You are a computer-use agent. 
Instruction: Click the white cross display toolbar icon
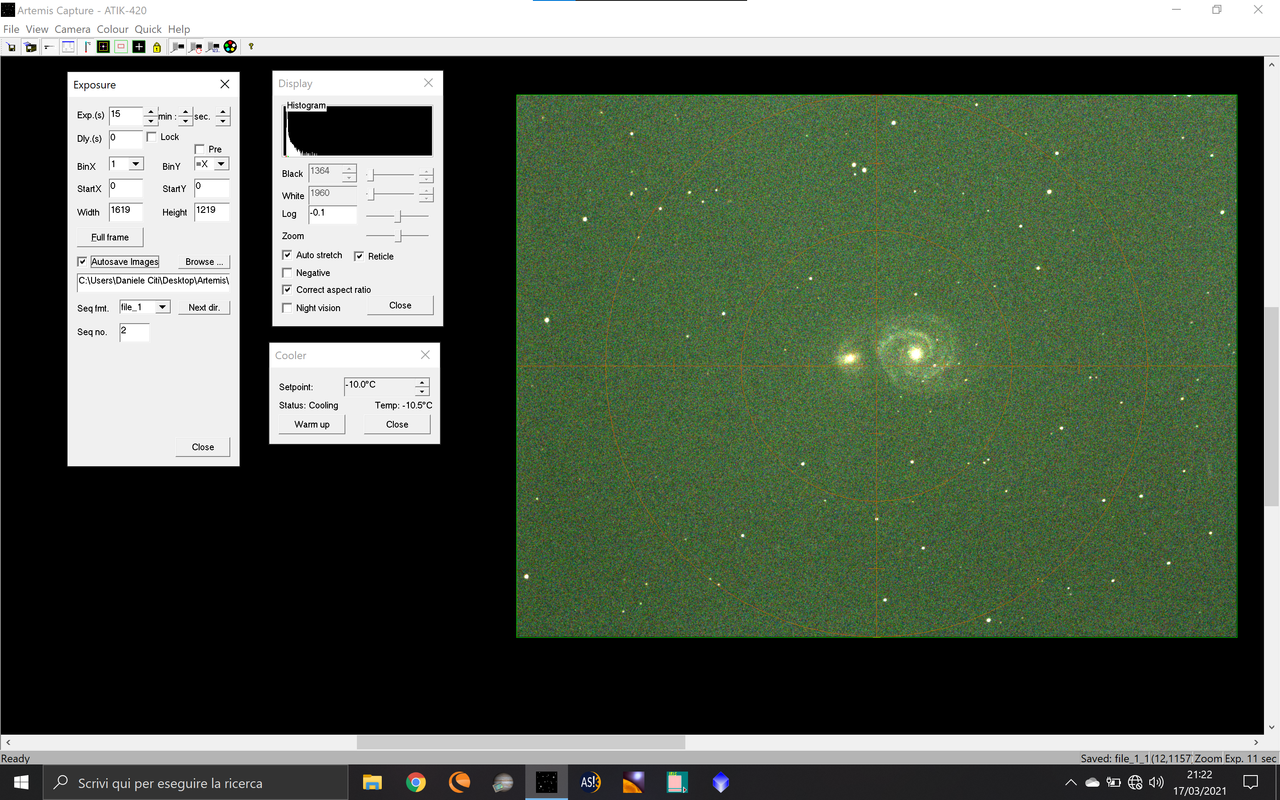pyautogui.click(x=138, y=46)
